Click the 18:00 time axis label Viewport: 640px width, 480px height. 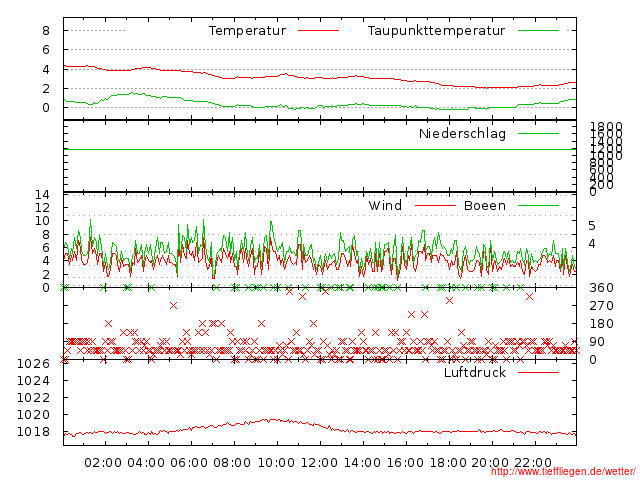click(x=449, y=463)
